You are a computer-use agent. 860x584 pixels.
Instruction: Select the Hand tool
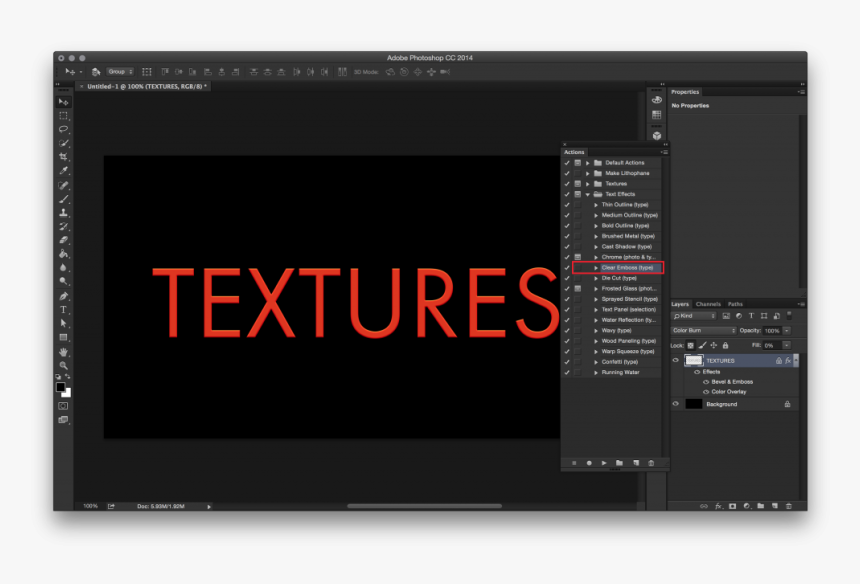point(64,351)
